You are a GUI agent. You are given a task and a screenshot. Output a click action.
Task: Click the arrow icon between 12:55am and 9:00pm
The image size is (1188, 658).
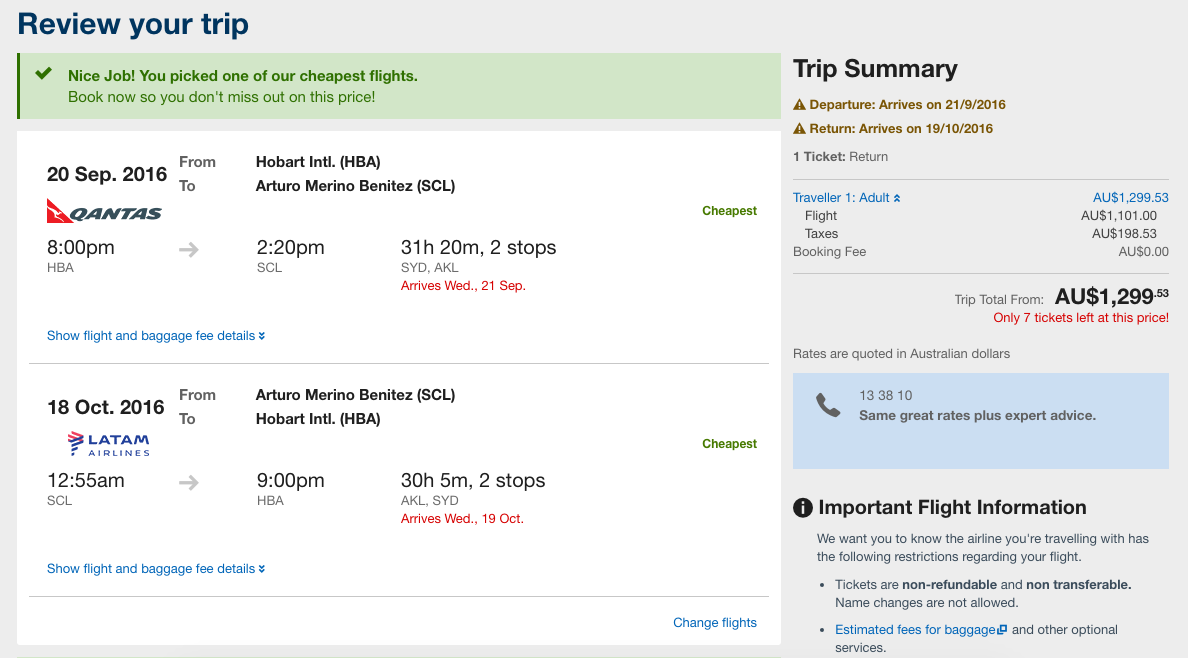point(189,482)
